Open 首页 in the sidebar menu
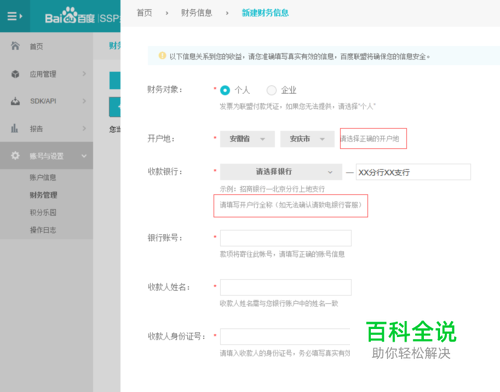 pos(36,47)
